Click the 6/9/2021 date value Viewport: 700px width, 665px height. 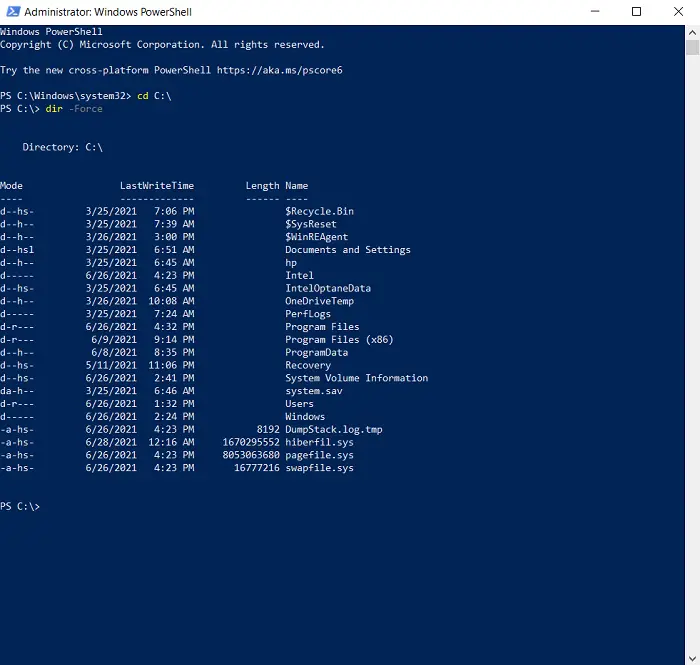114,340
